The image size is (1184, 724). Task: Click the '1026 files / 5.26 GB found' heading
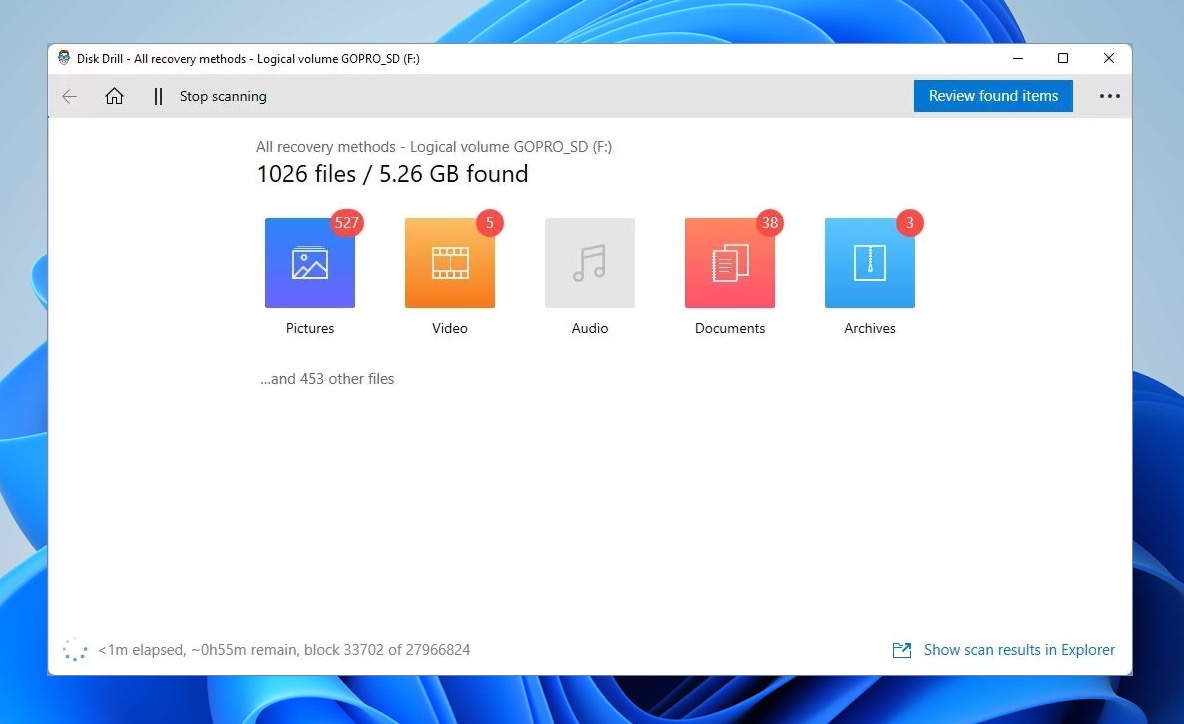(x=393, y=174)
